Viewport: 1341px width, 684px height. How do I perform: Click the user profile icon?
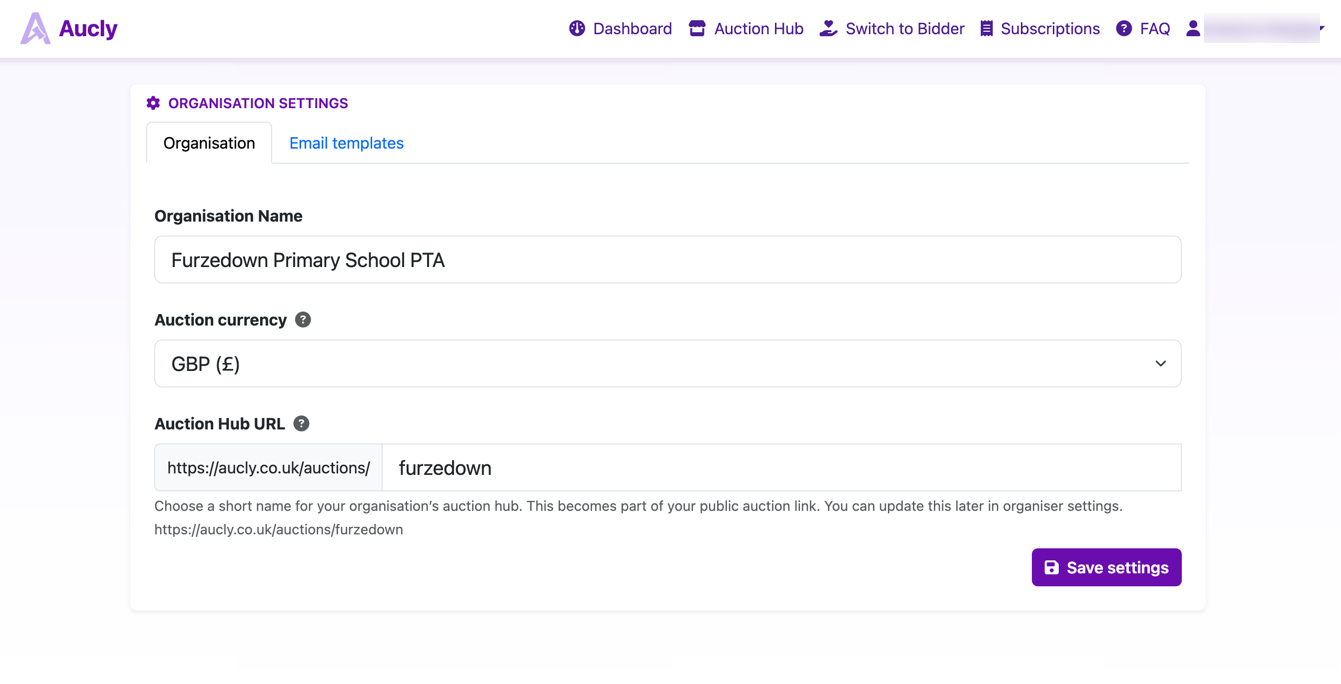click(1193, 28)
